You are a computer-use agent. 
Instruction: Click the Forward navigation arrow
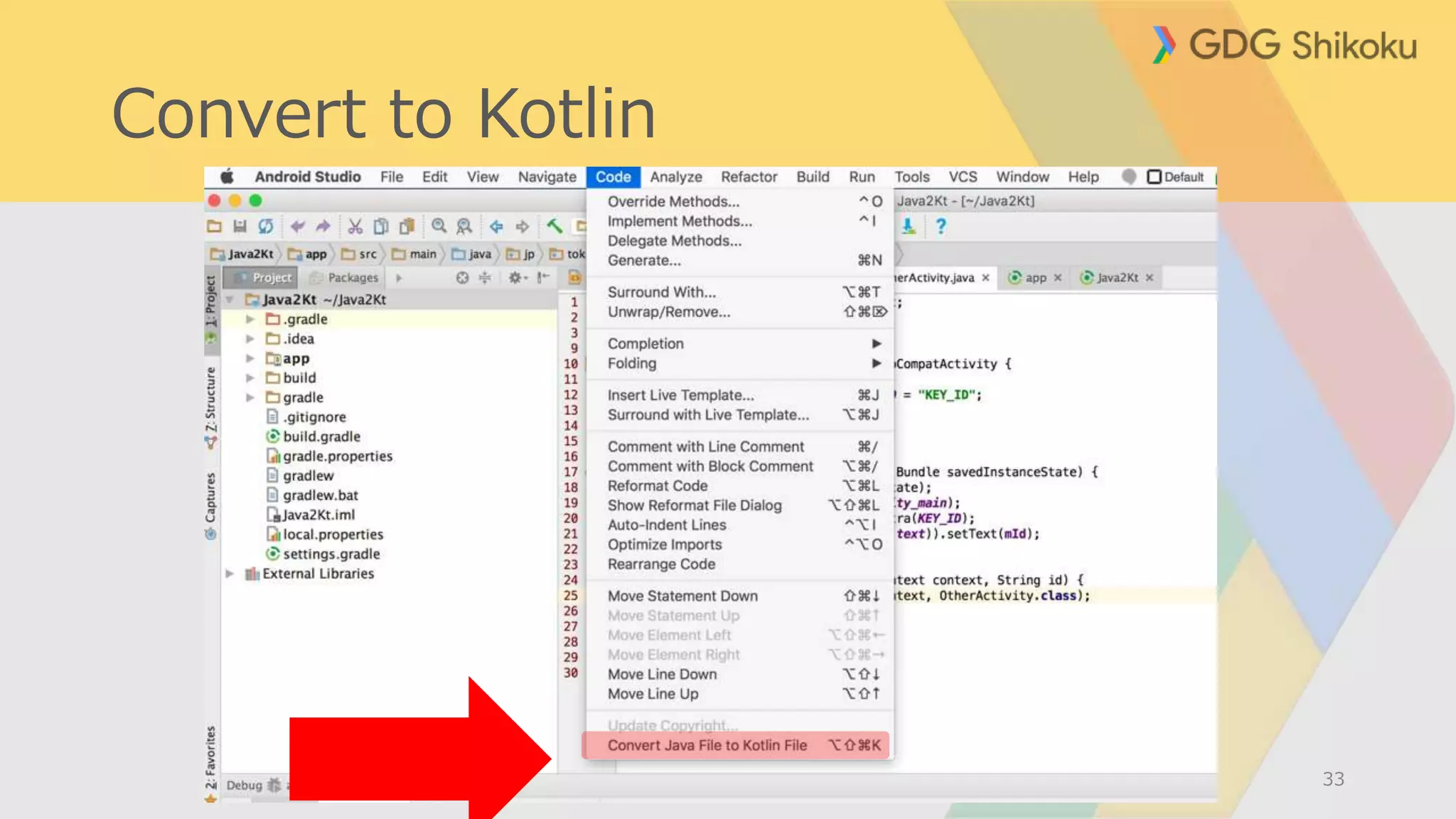(523, 227)
